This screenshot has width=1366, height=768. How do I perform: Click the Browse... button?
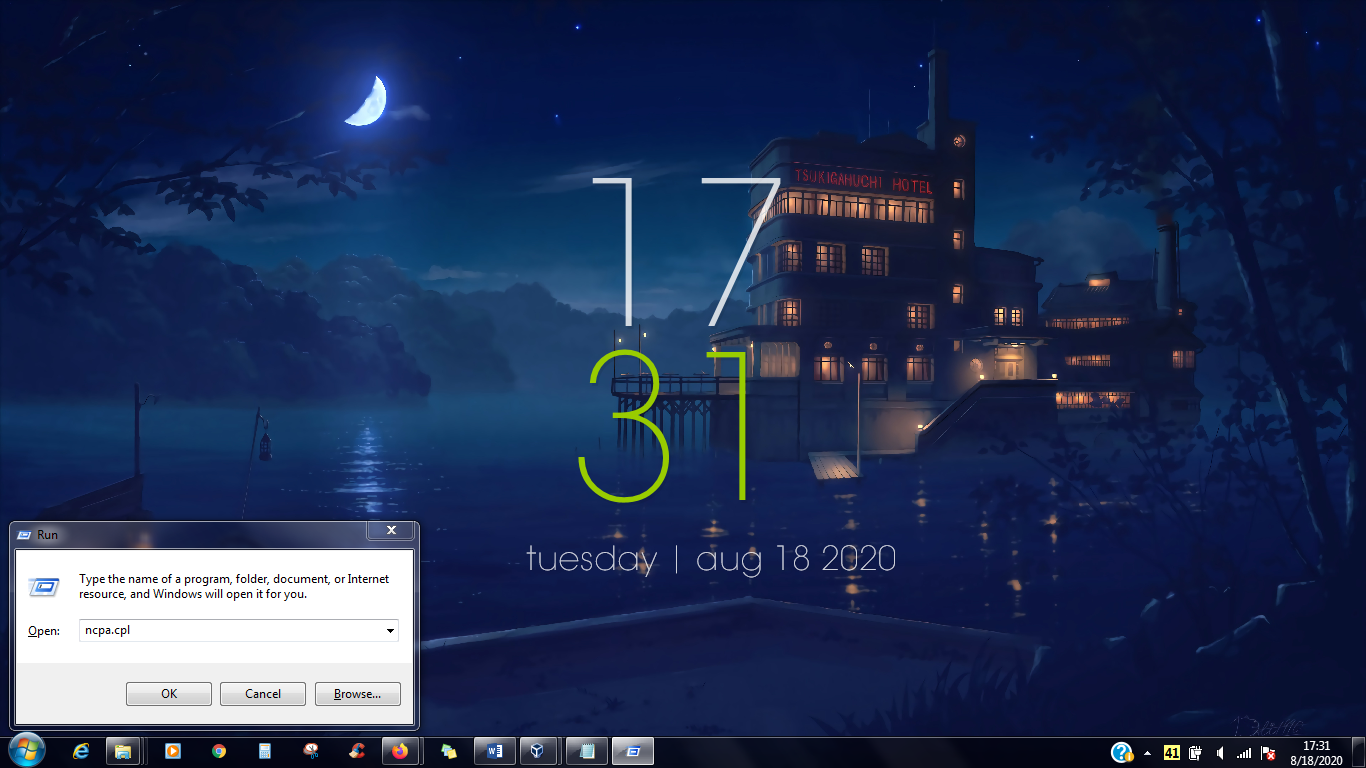coord(357,694)
